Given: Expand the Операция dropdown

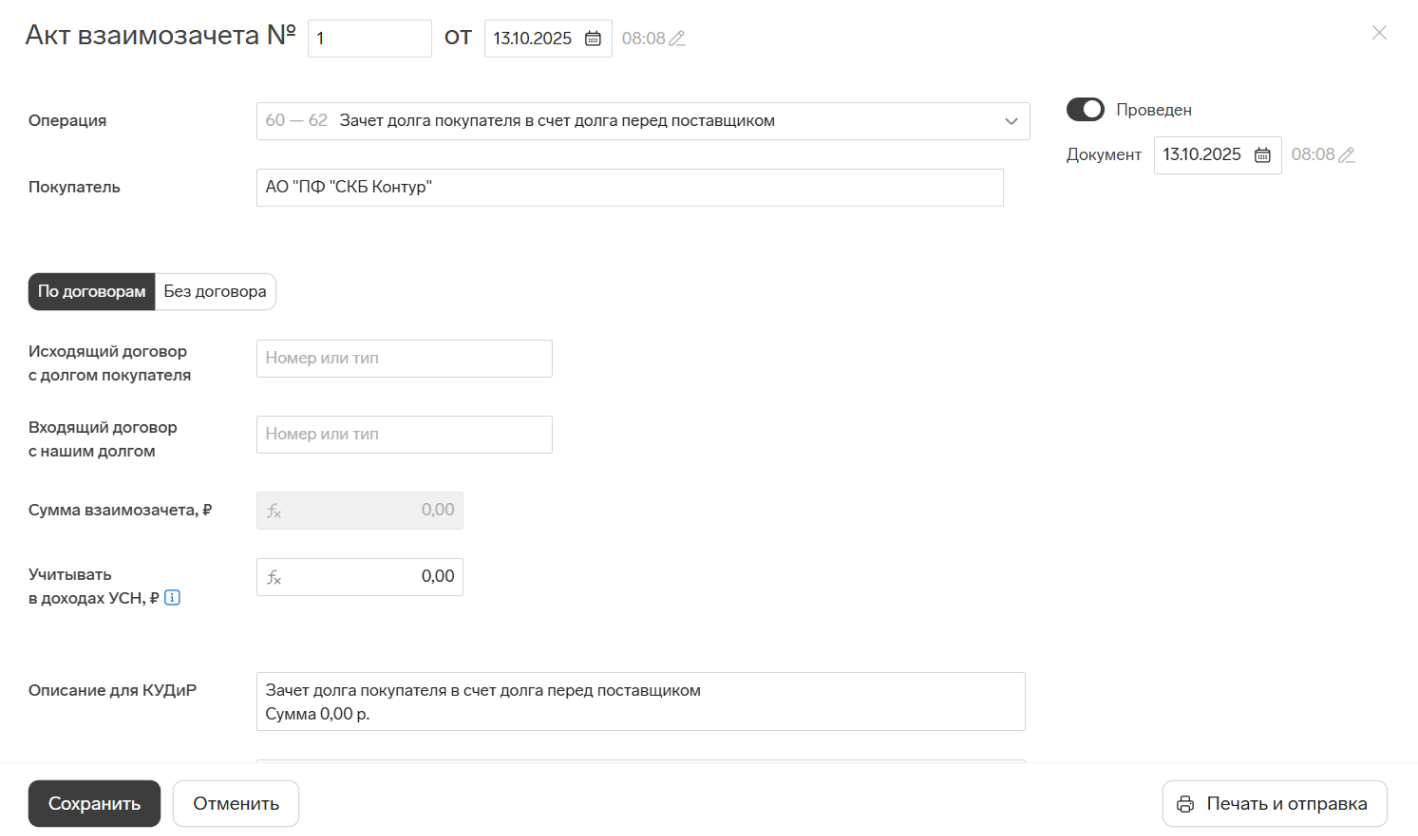Looking at the screenshot, I should pyautogui.click(x=1010, y=121).
